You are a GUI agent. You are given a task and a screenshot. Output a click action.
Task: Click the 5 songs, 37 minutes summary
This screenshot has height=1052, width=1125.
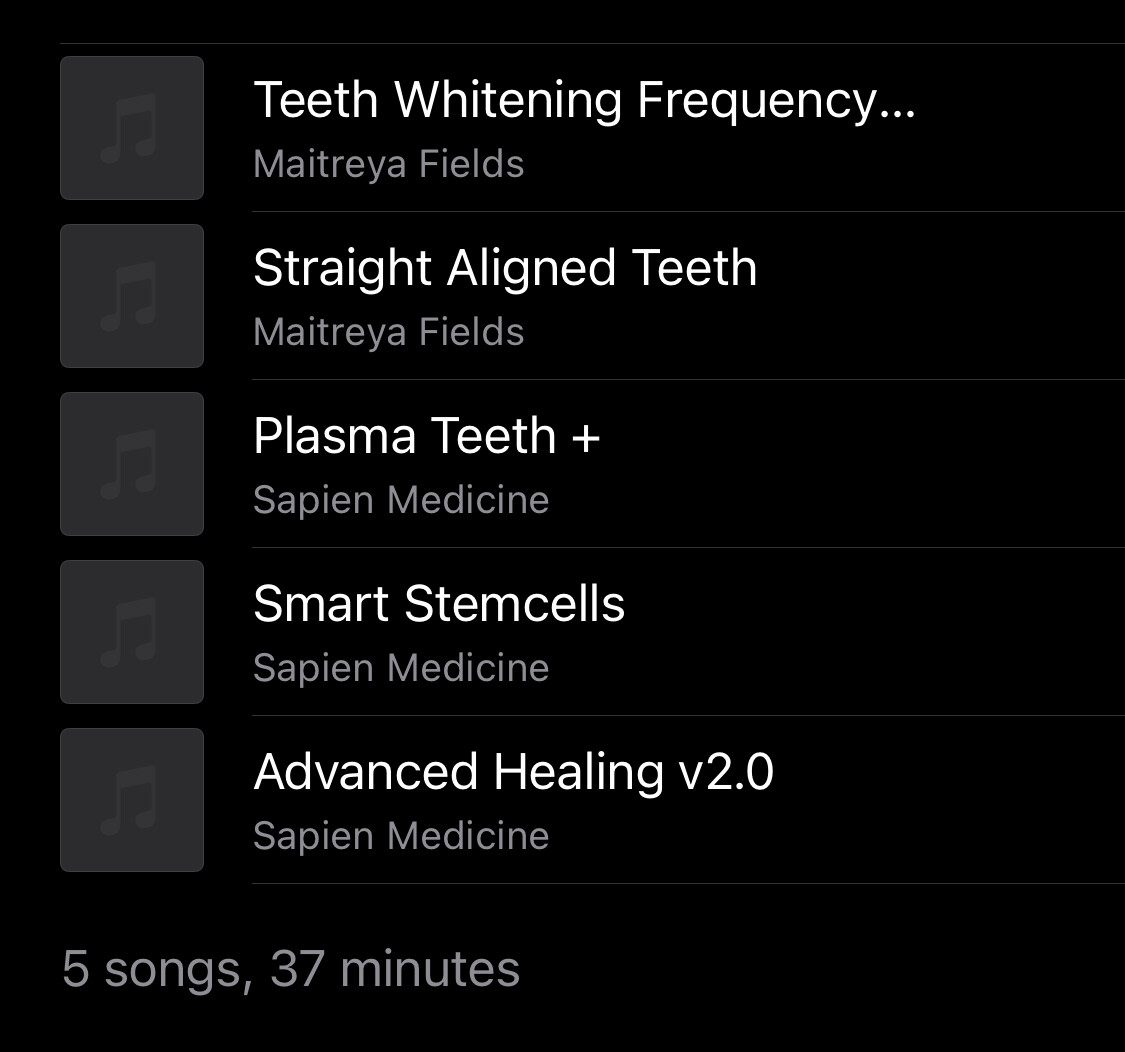(291, 969)
